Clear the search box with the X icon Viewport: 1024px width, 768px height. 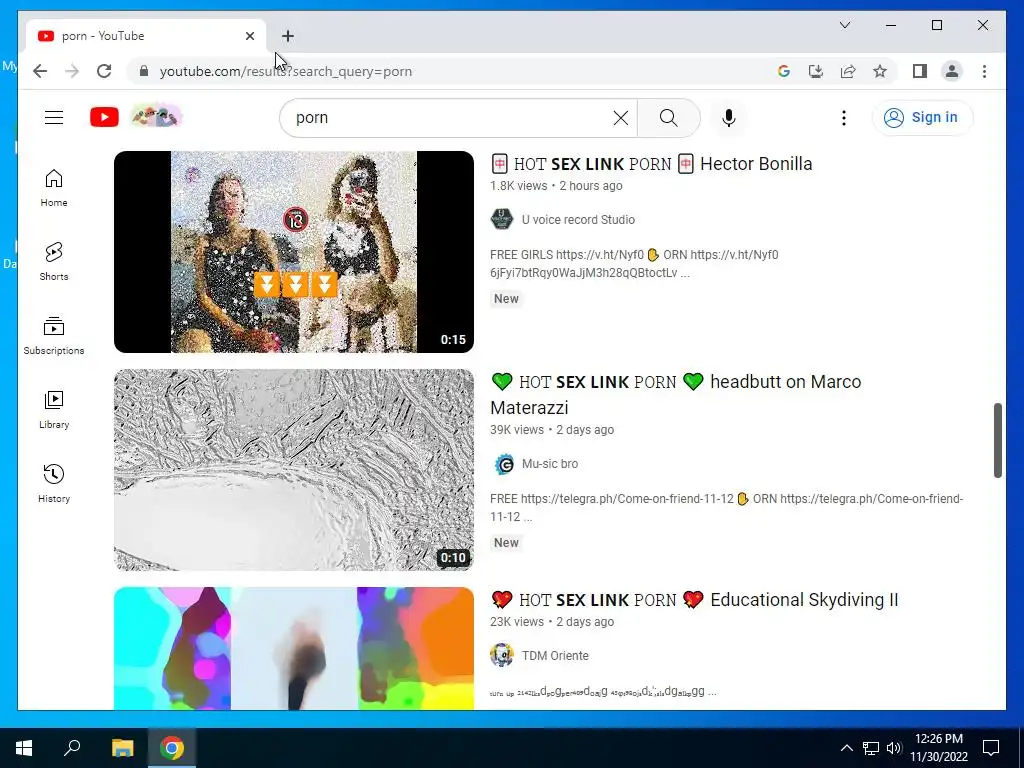pos(621,118)
